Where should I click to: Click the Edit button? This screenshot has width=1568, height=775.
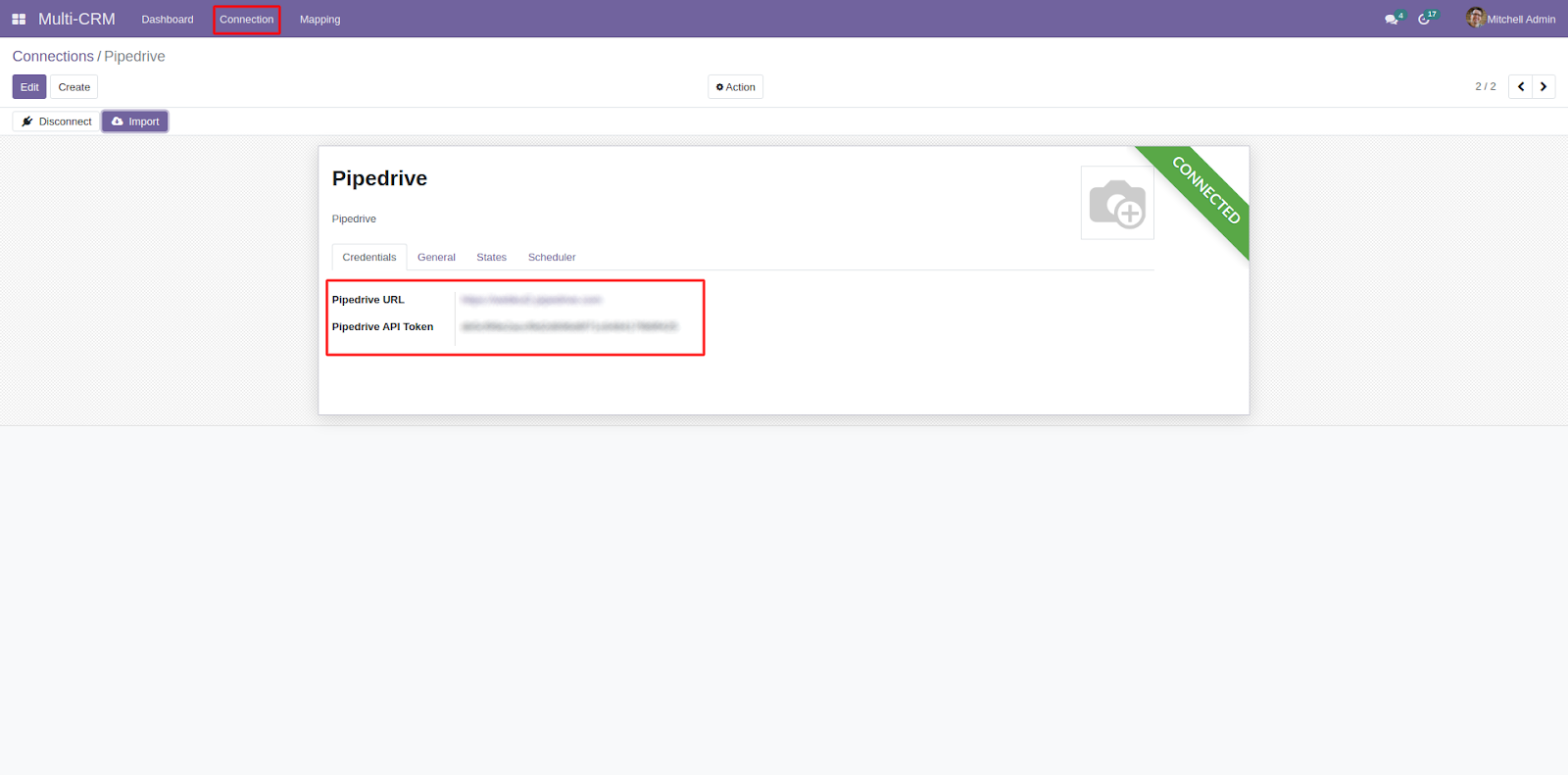(29, 87)
